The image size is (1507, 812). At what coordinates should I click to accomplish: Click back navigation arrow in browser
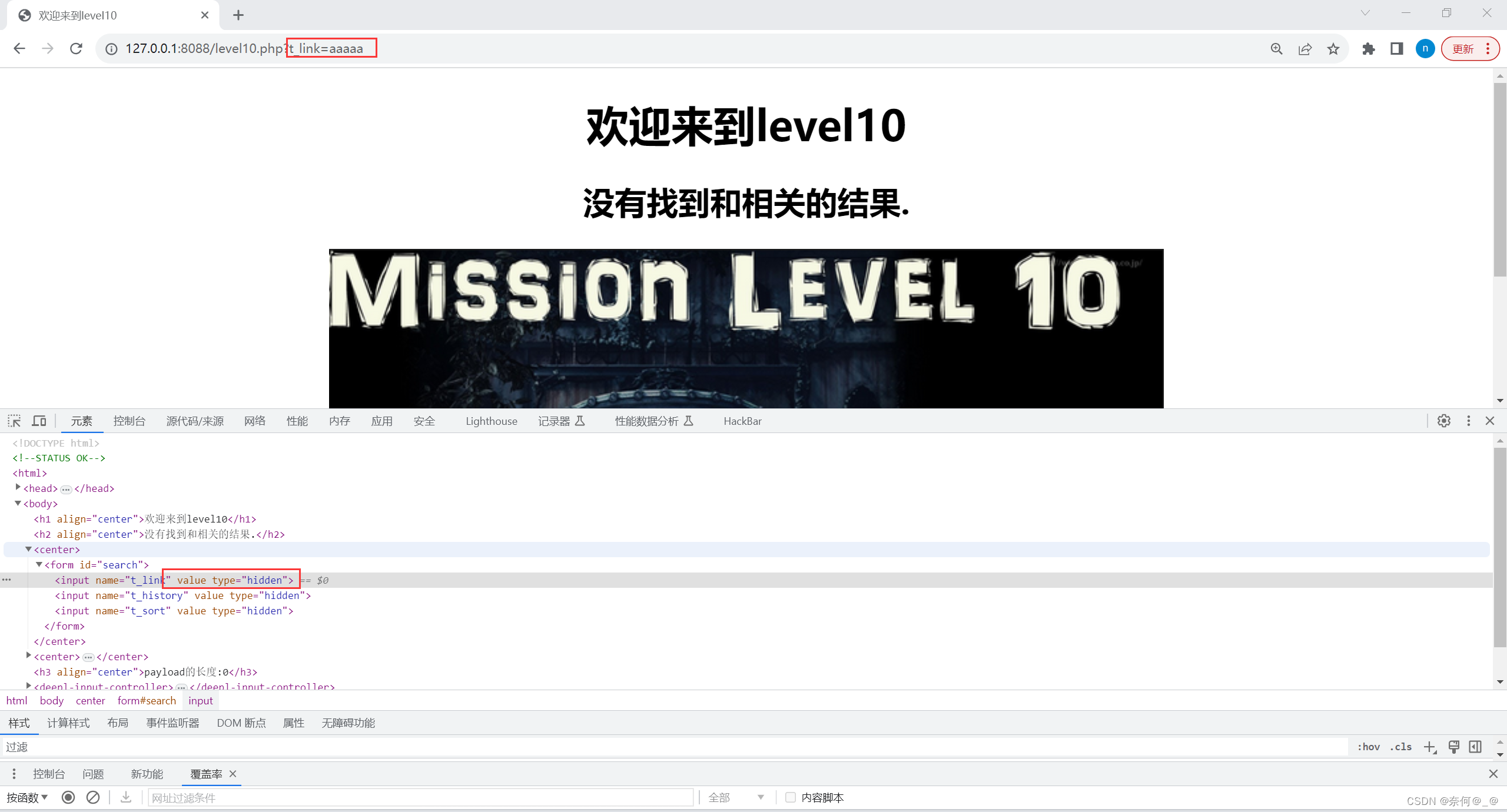19,48
